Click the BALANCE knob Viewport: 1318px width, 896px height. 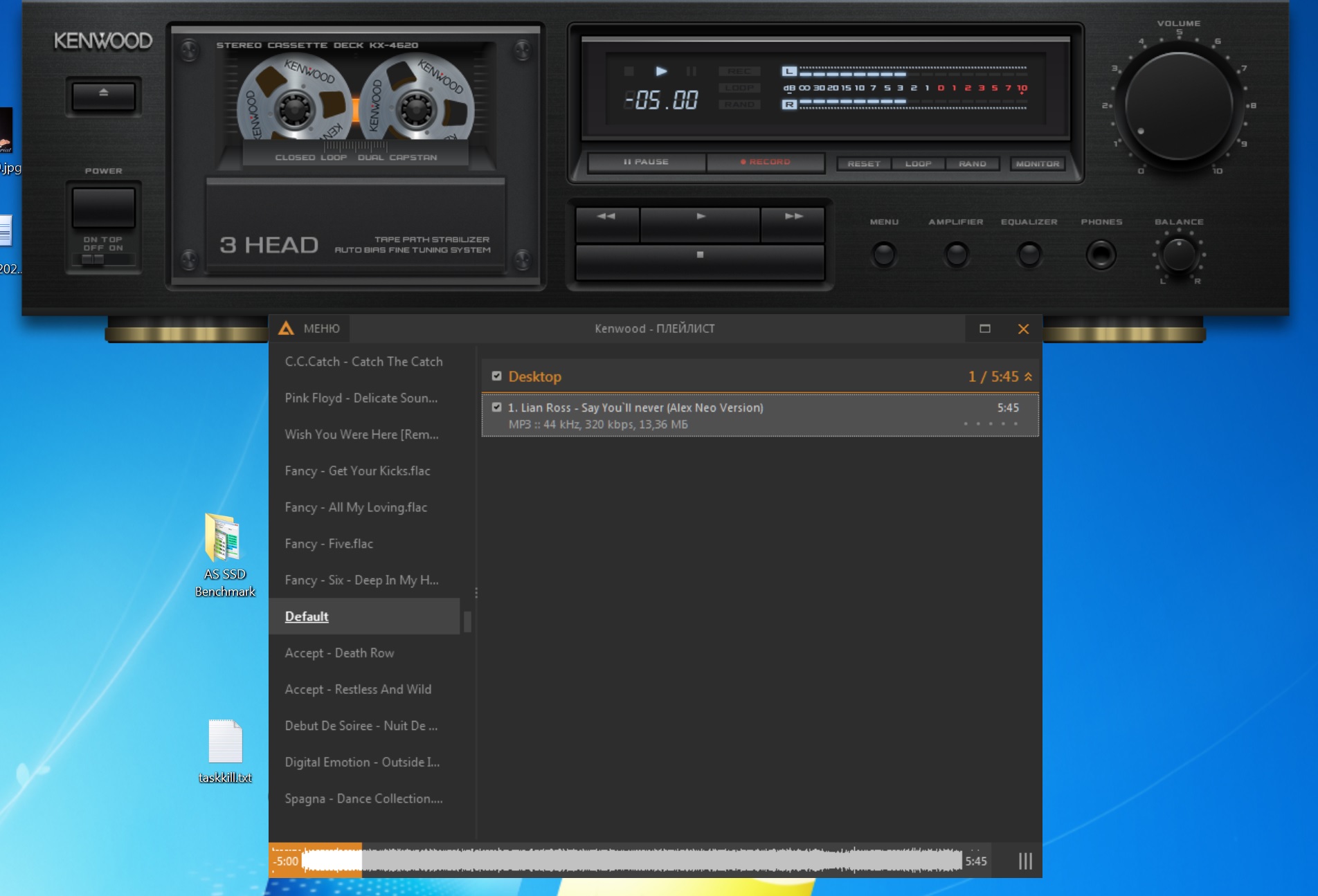[x=1179, y=255]
